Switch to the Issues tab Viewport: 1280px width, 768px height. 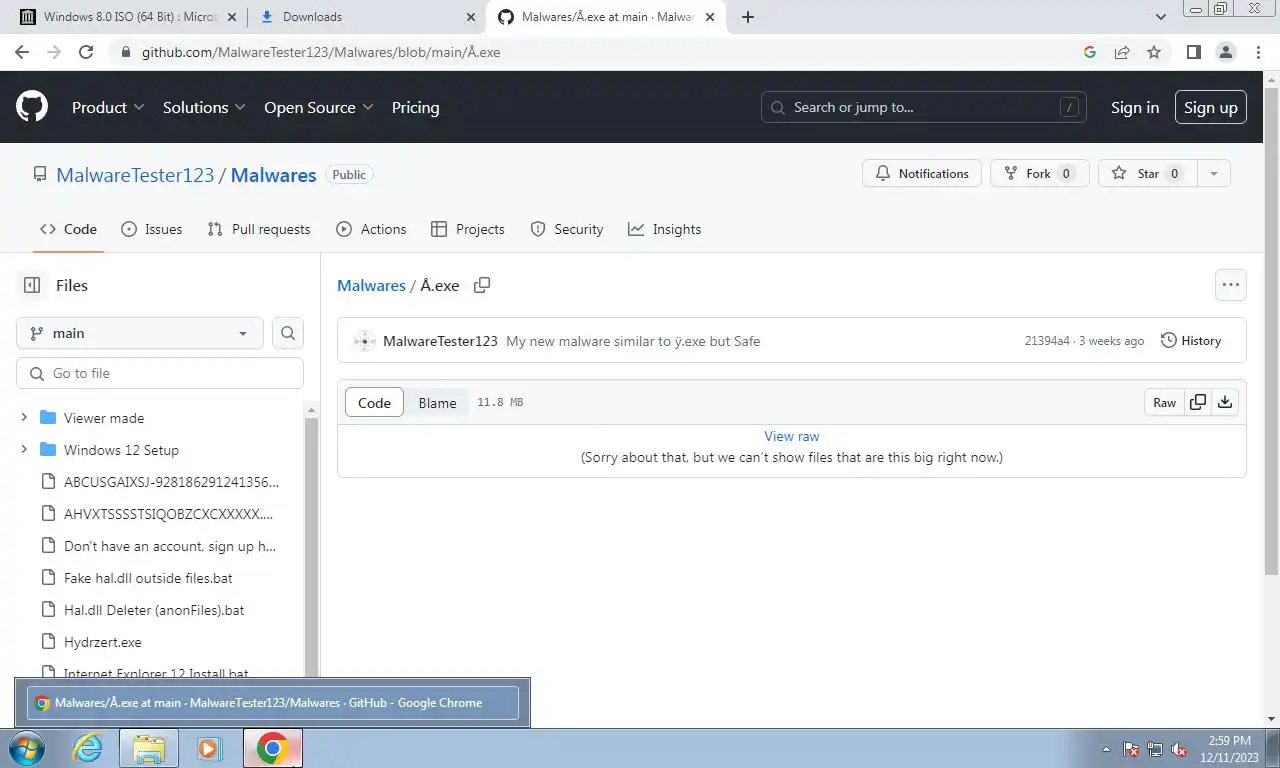pos(152,229)
